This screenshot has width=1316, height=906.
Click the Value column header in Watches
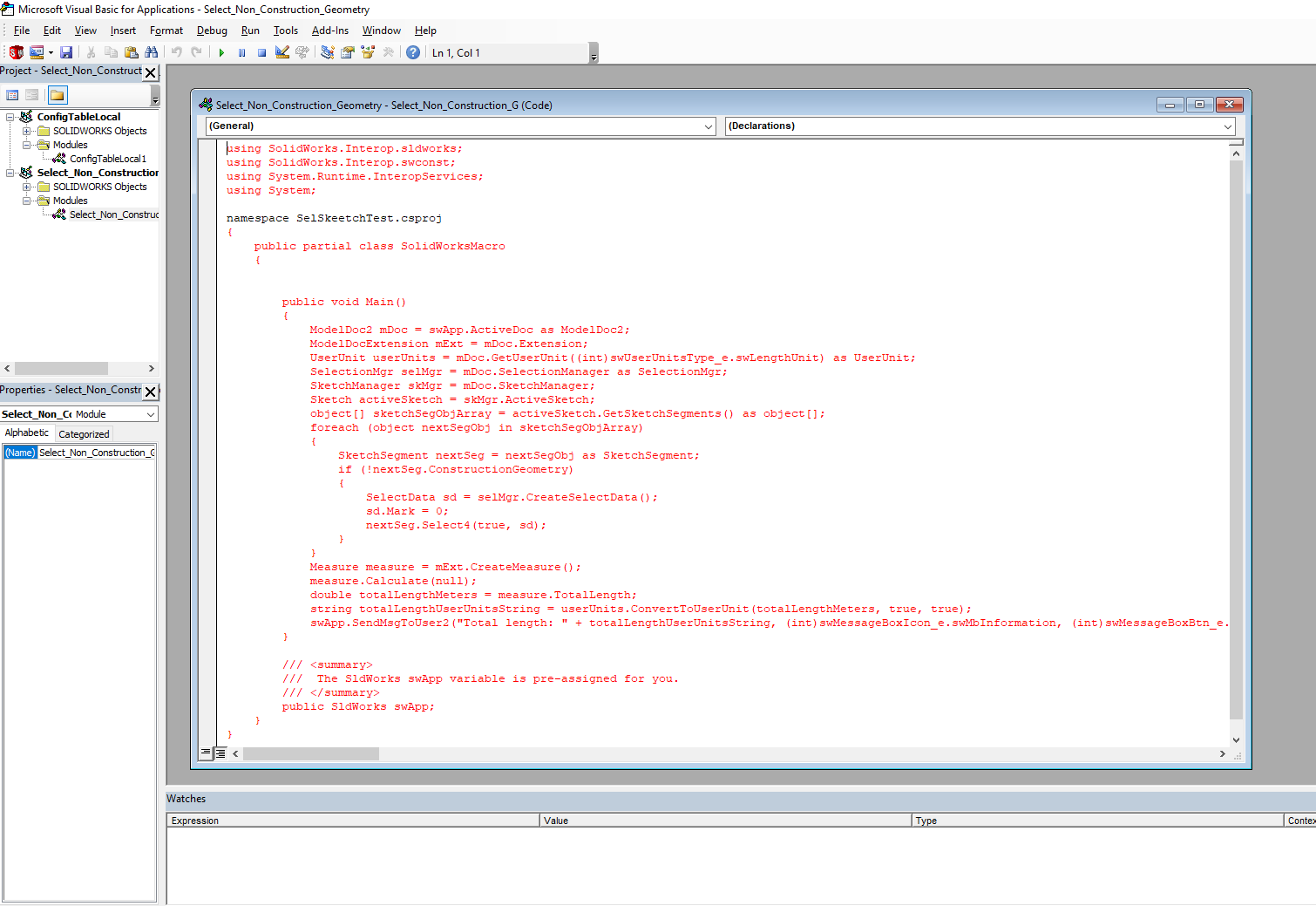coord(726,821)
